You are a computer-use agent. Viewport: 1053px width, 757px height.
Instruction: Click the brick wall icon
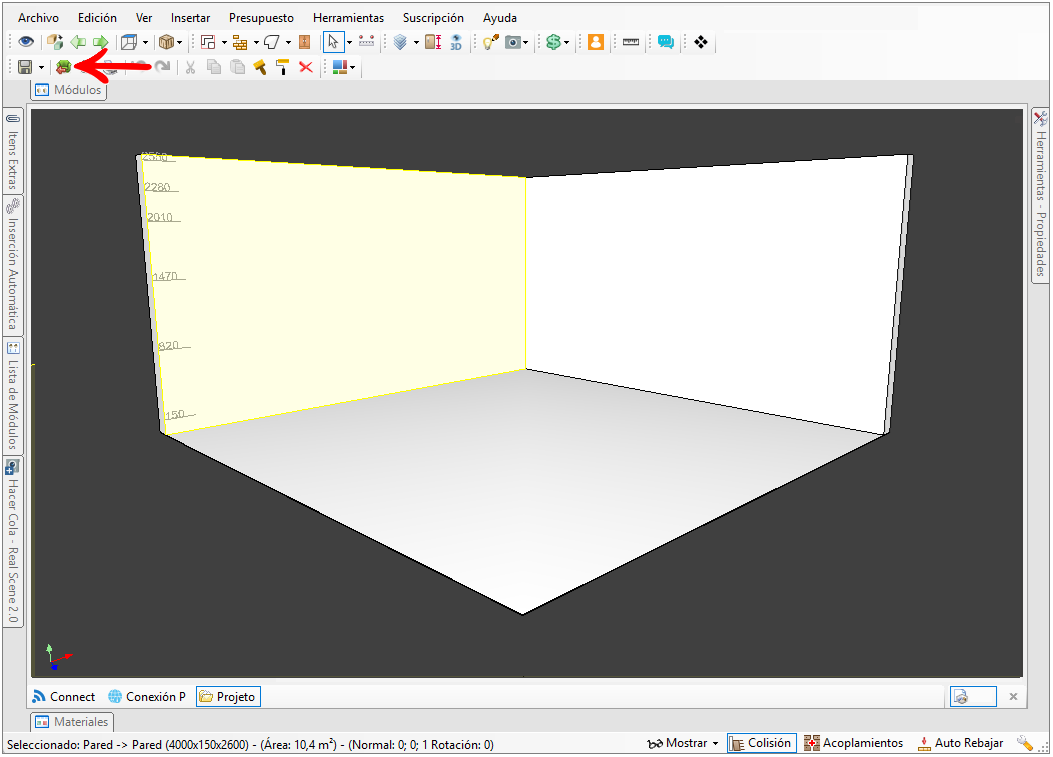[240, 42]
